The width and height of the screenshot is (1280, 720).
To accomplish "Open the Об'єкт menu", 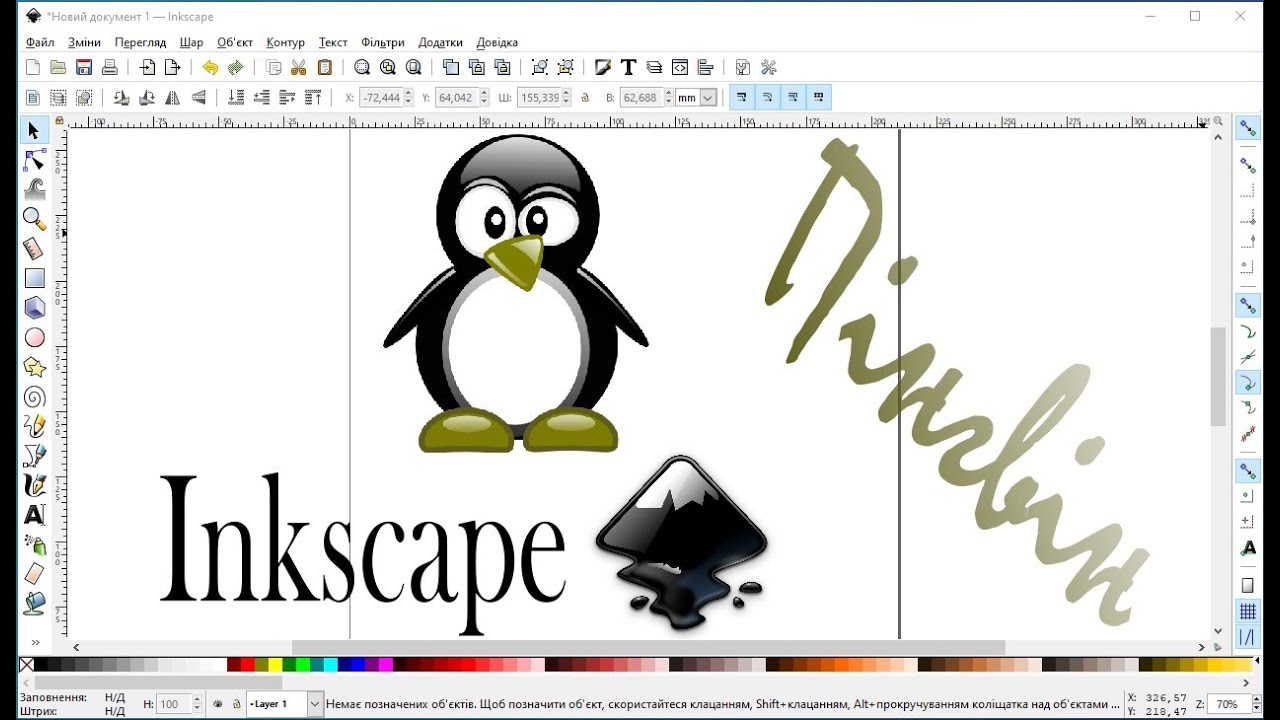I will coord(235,42).
